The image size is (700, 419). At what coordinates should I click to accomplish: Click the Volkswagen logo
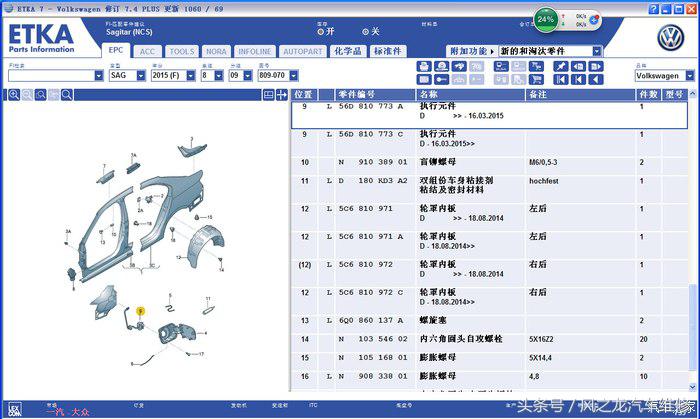[x=670, y=38]
